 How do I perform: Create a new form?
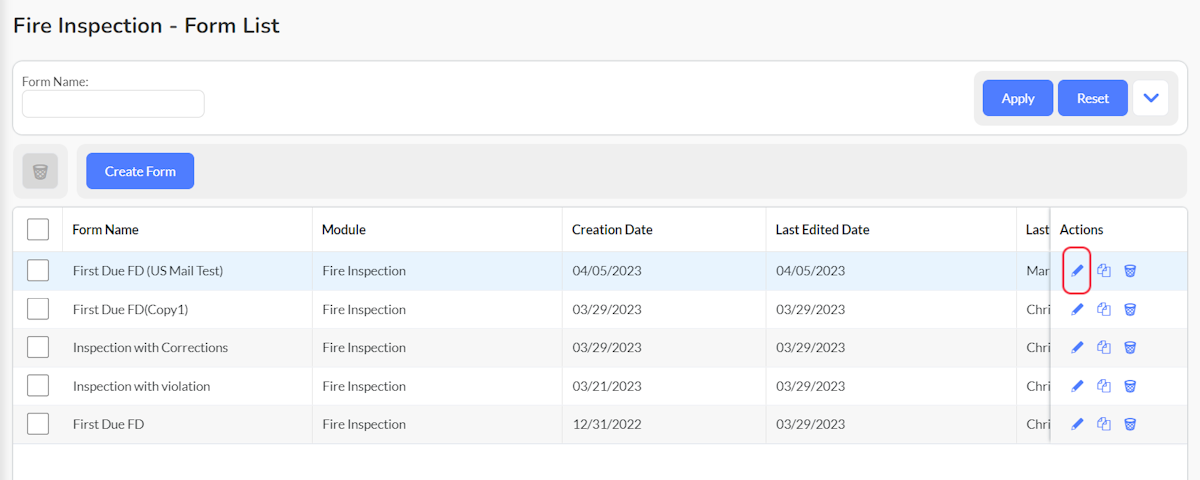point(140,171)
